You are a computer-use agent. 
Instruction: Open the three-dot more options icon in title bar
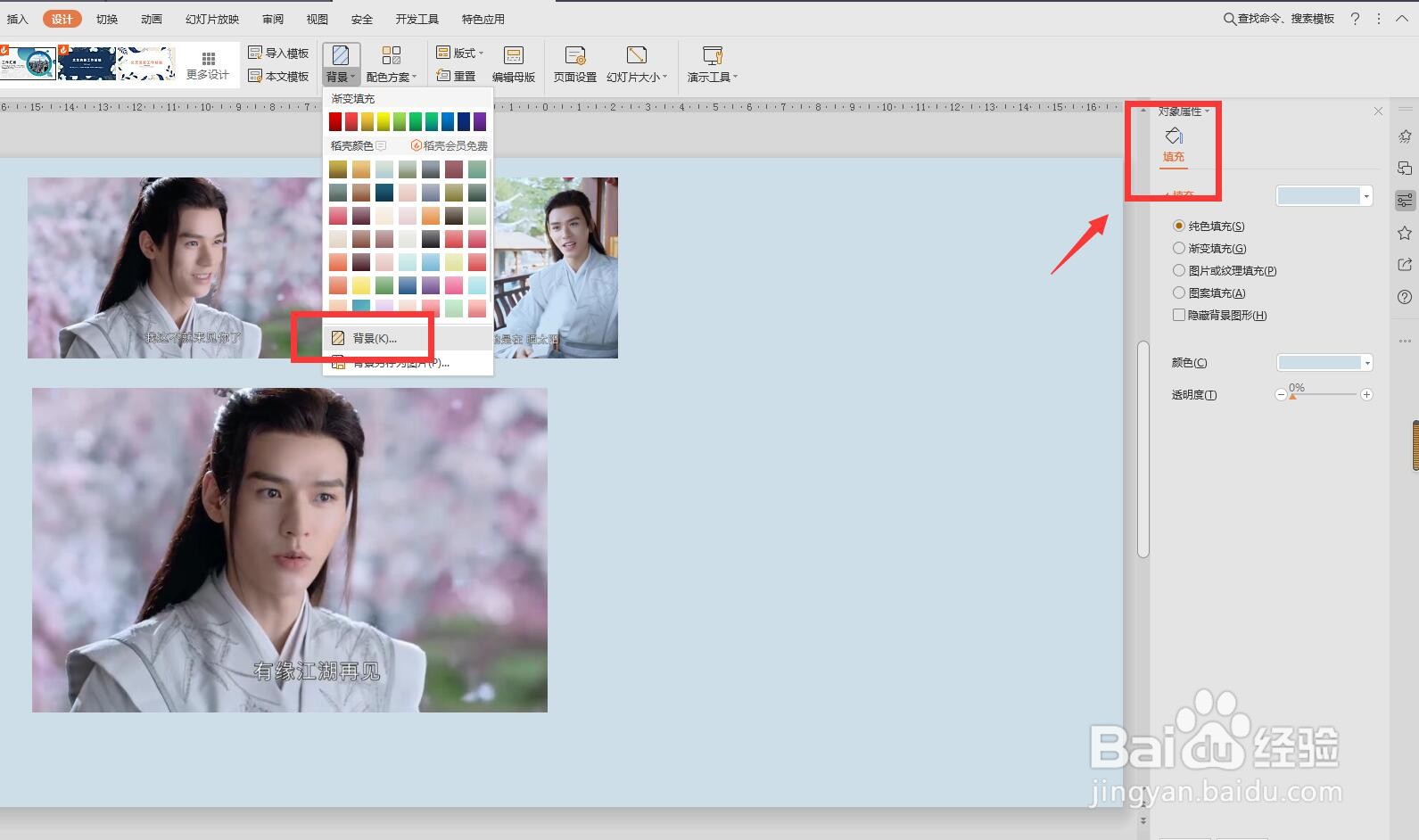coord(1379,19)
